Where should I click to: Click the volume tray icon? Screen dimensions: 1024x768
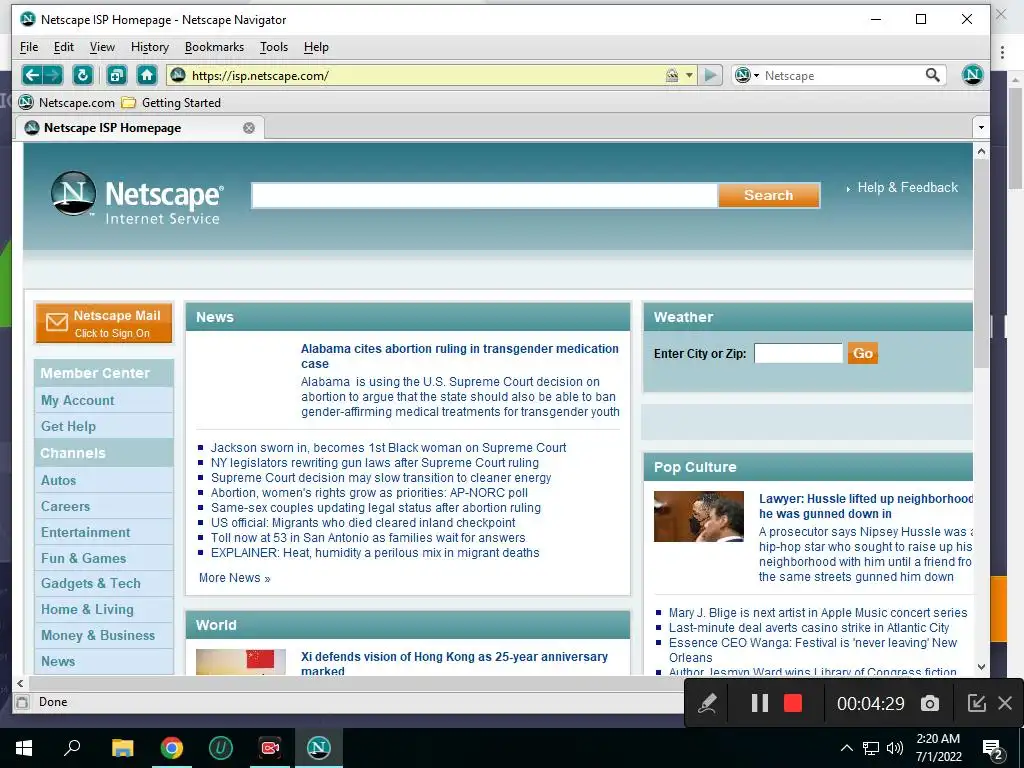coord(895,748)
